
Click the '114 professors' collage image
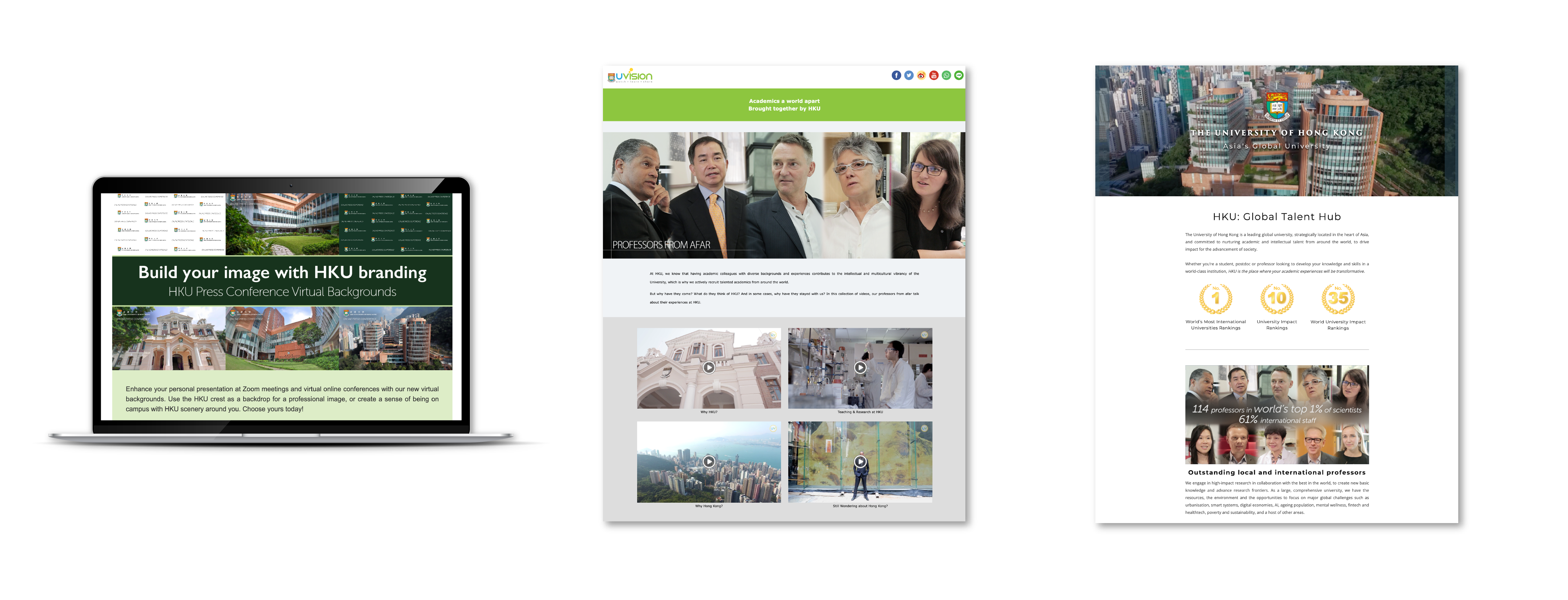click(1277, 414)
